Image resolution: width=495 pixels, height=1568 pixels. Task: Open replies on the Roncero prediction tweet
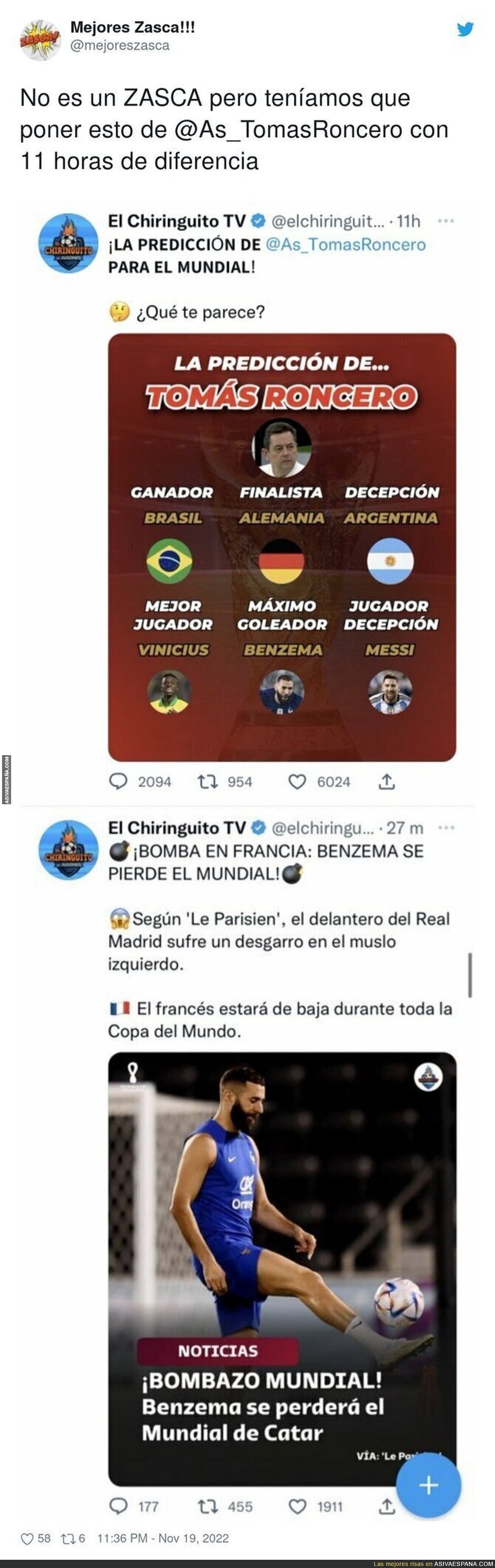tap(118, 781)
